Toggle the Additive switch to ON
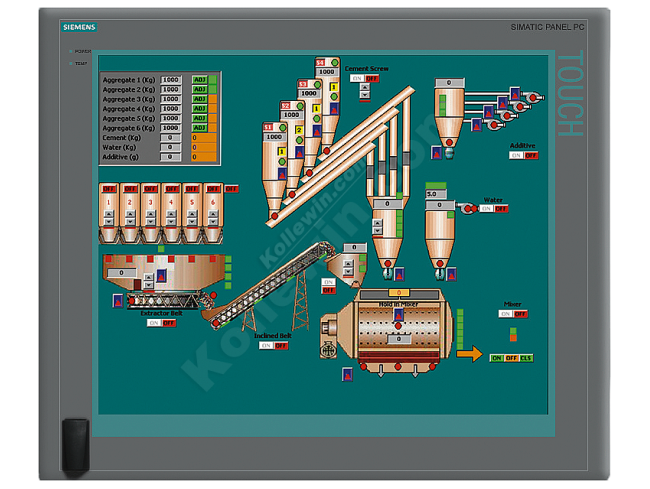 point(516,155)
